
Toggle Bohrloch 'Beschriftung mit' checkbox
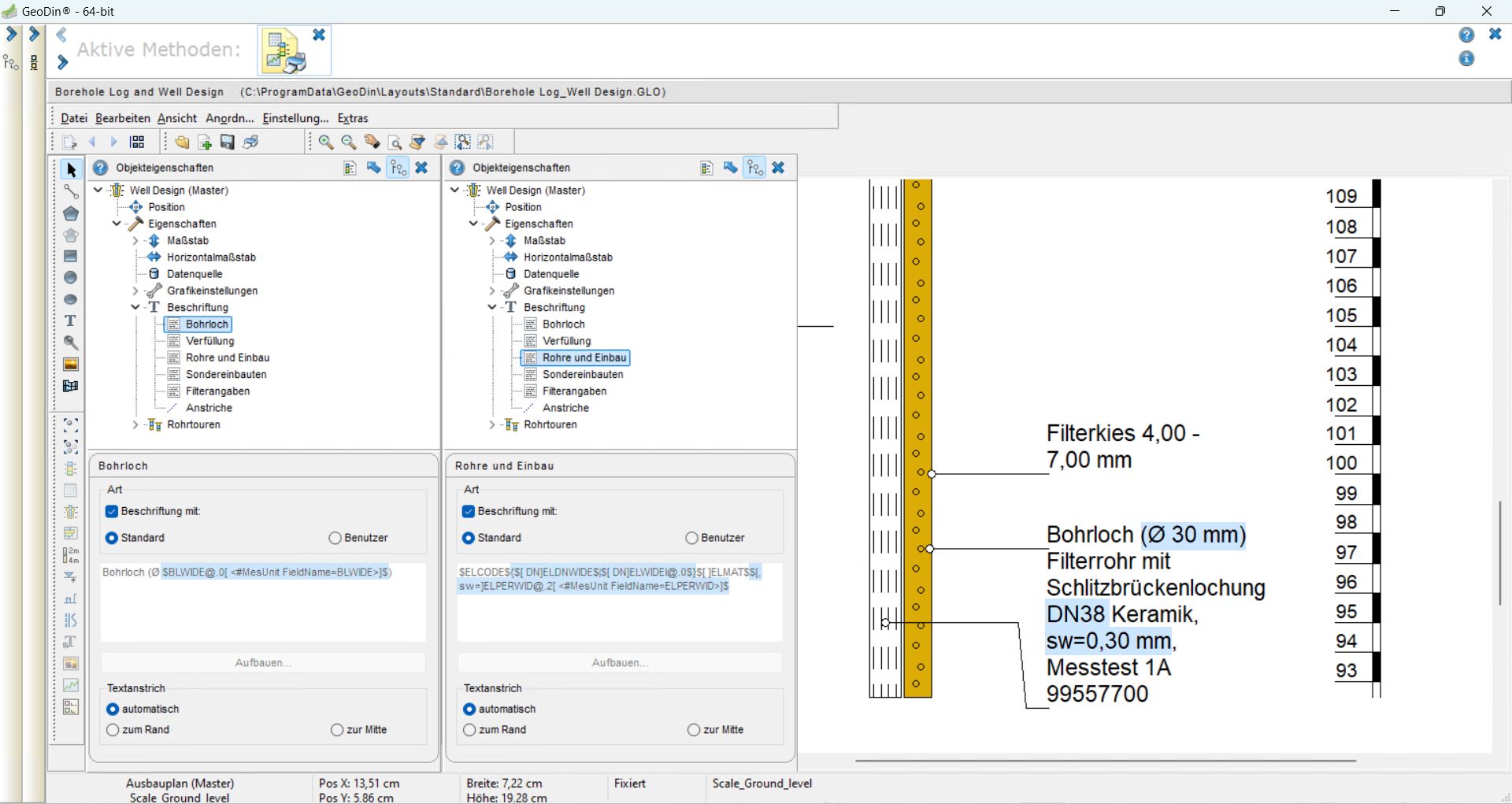(x=112, y=511)
